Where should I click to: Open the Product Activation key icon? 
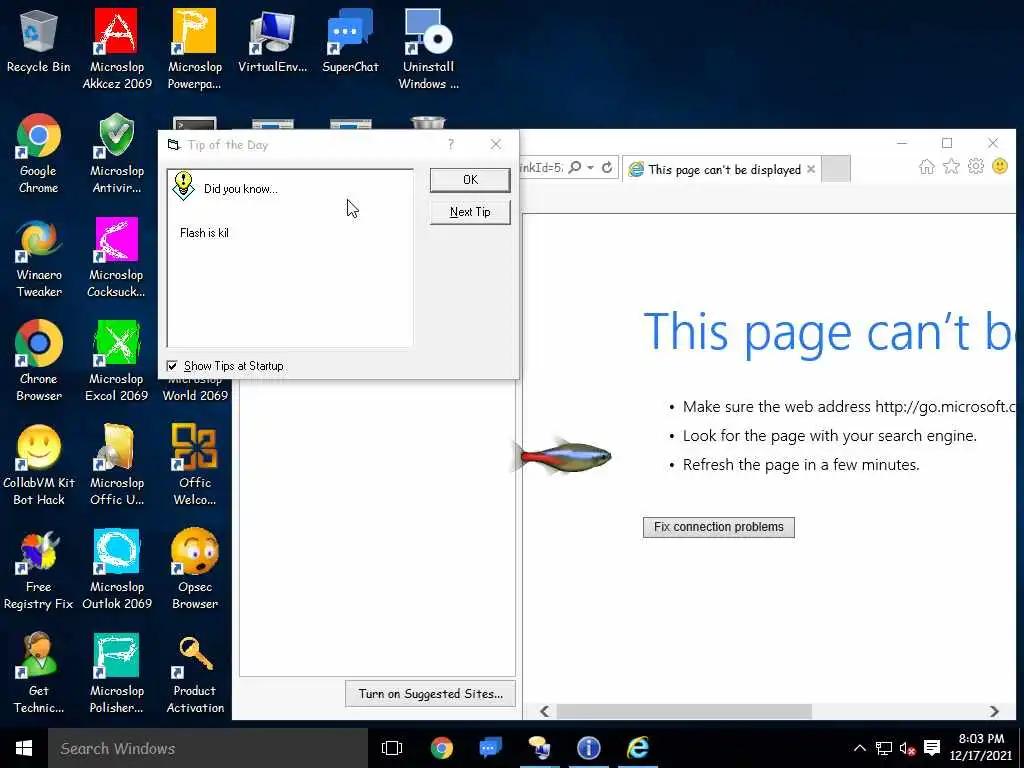(195, 673)
